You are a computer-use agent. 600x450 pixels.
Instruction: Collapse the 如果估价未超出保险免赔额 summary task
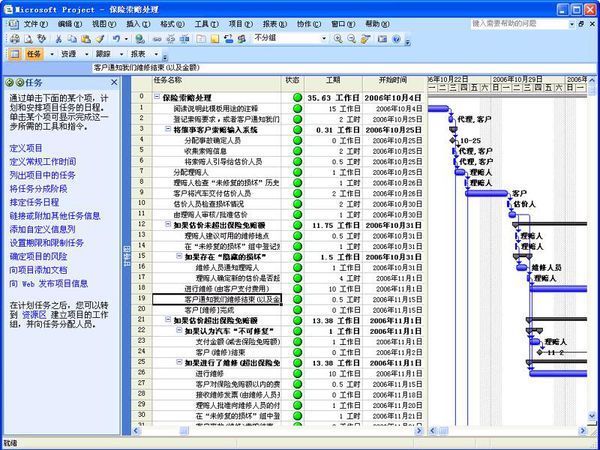pyautogui.click(x=168, y=224)
